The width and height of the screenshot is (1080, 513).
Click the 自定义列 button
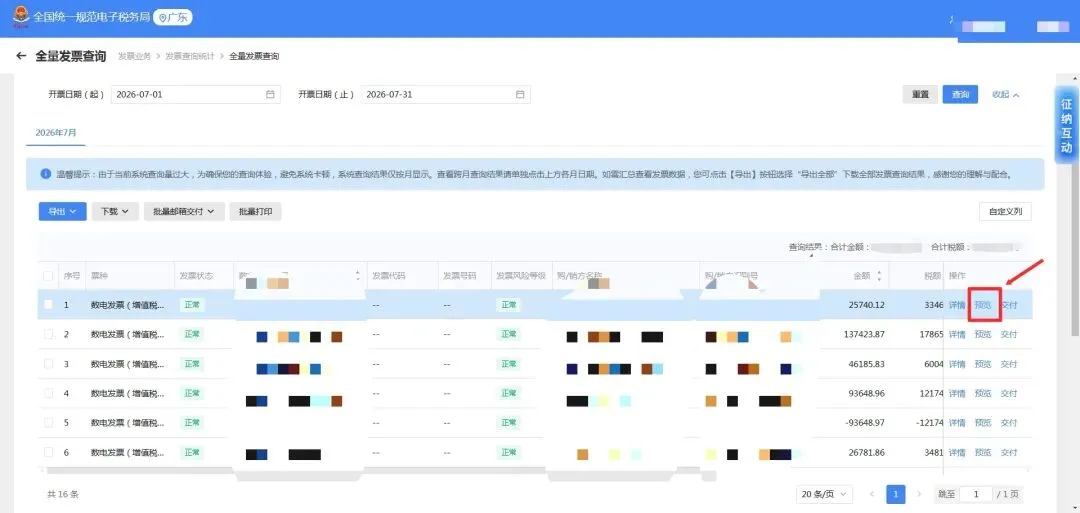pyautogui.click(x=1005, y=211)
